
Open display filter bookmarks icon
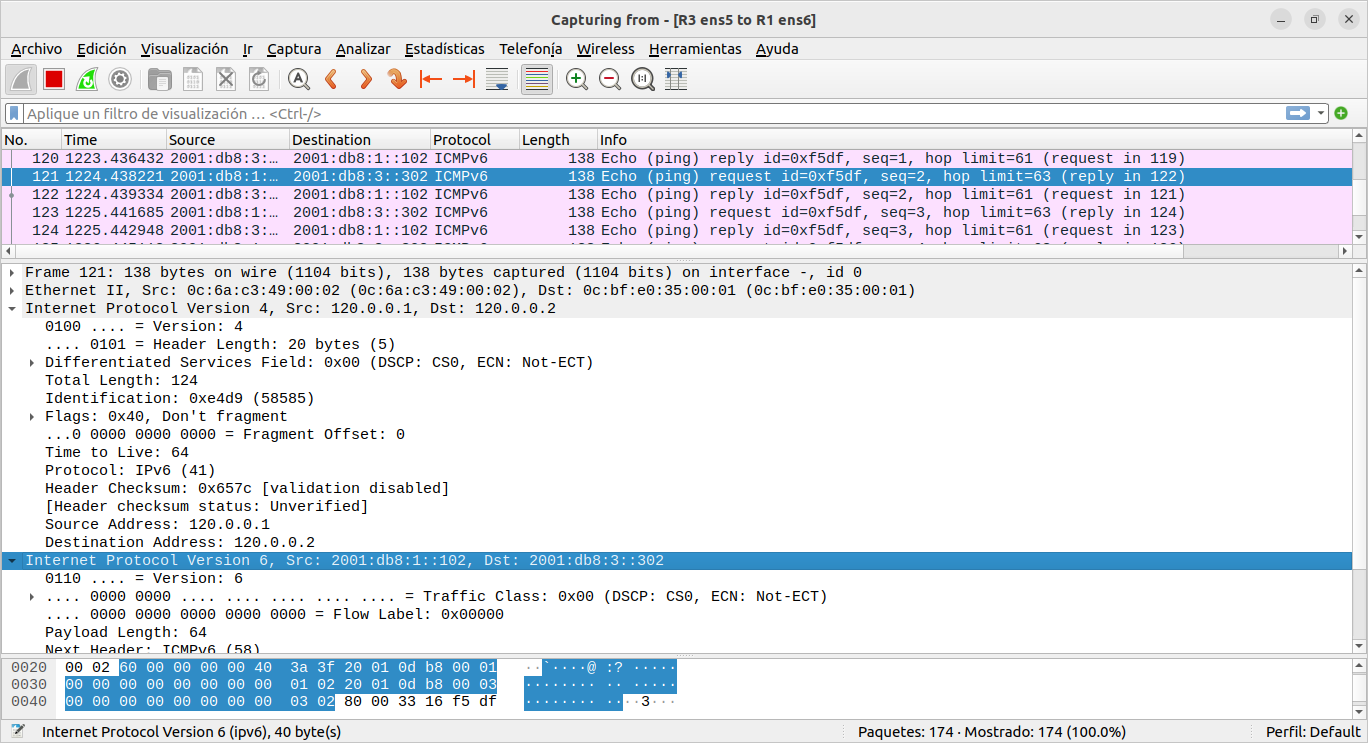click(x=14, y=113)
